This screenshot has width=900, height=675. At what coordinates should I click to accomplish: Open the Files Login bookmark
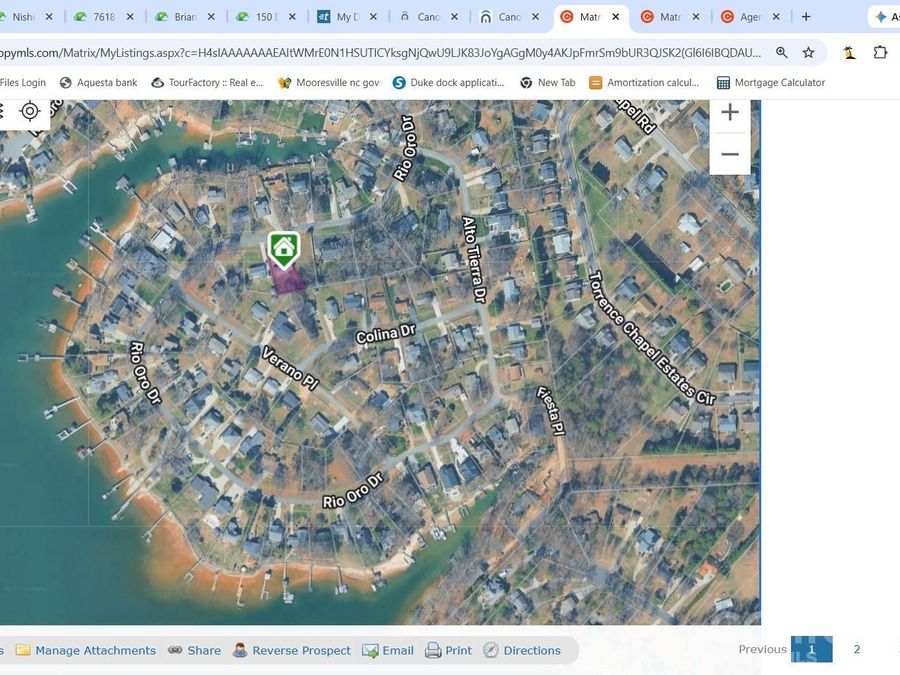[22, 83]
